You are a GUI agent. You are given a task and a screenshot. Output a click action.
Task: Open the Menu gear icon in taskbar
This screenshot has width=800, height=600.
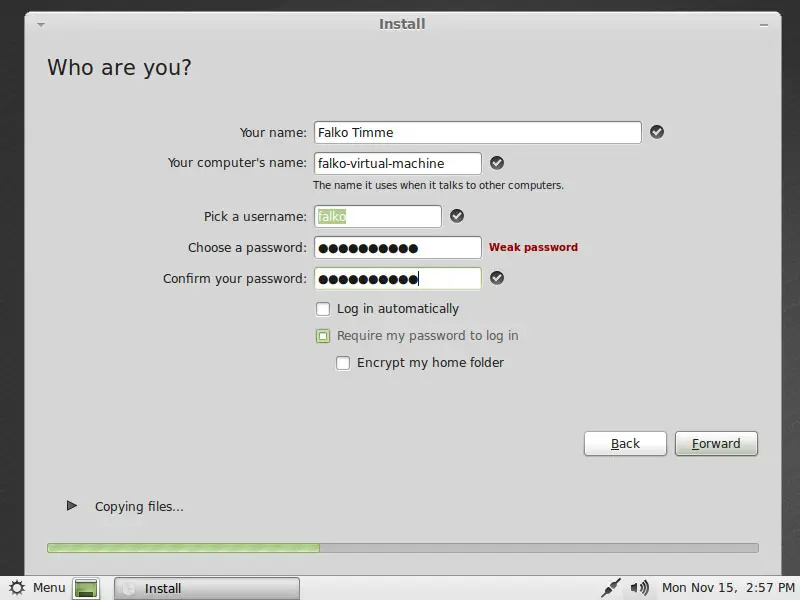tap(17, 588)
